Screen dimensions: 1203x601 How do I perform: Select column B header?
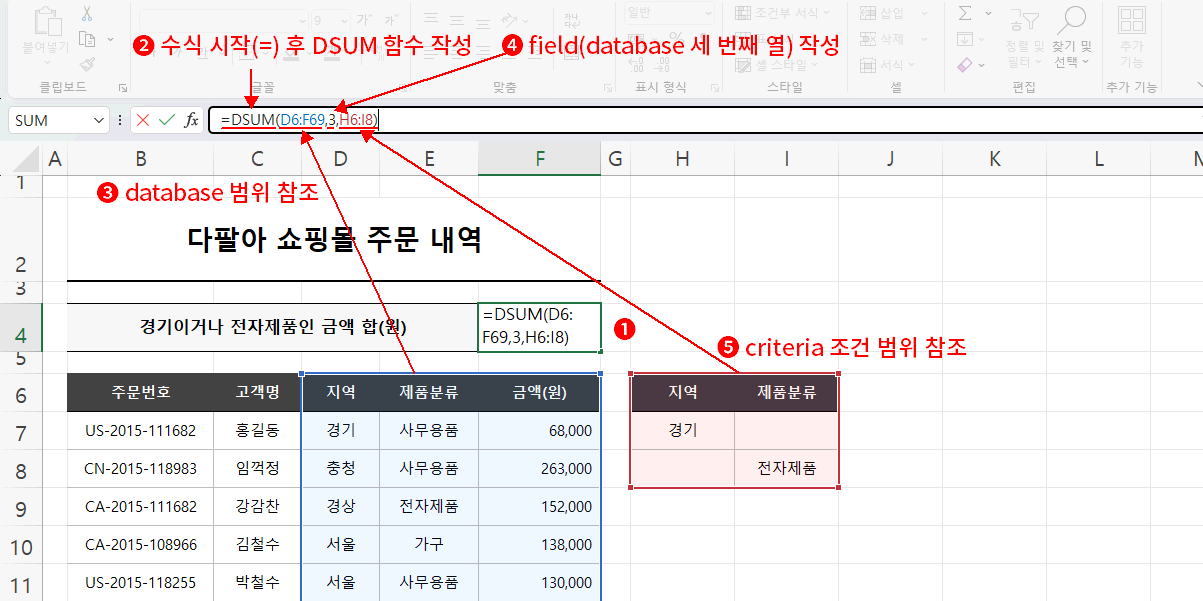pos(140,158)
